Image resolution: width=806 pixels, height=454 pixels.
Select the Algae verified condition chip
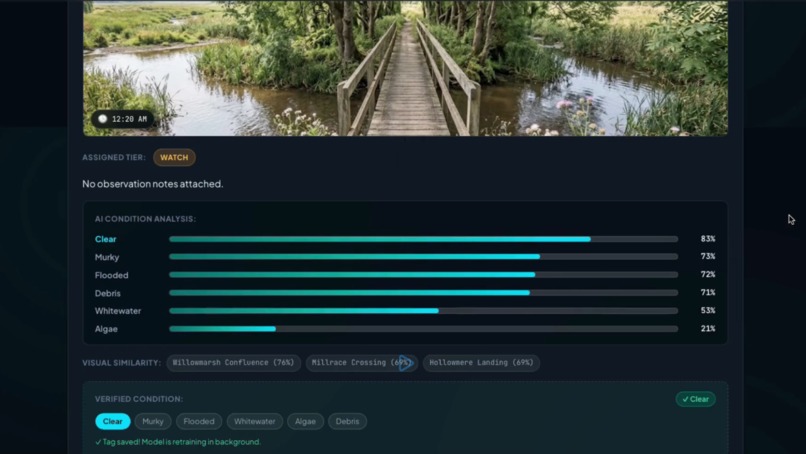point(305,421)
